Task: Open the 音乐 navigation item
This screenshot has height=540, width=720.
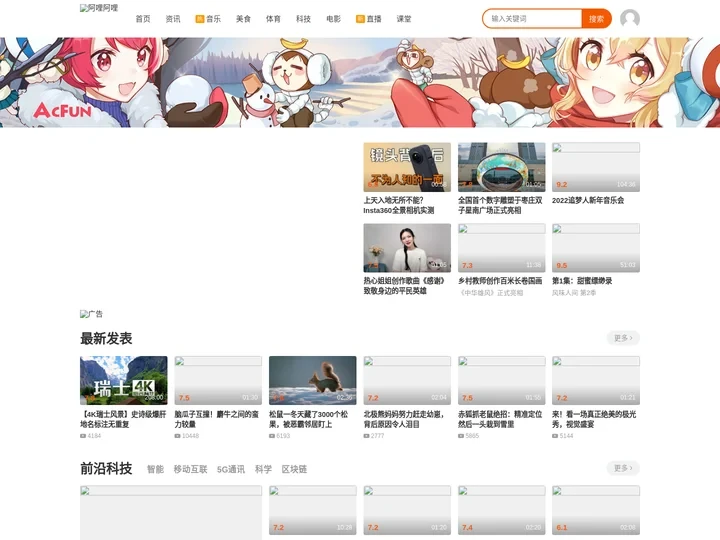Action: 213,19
